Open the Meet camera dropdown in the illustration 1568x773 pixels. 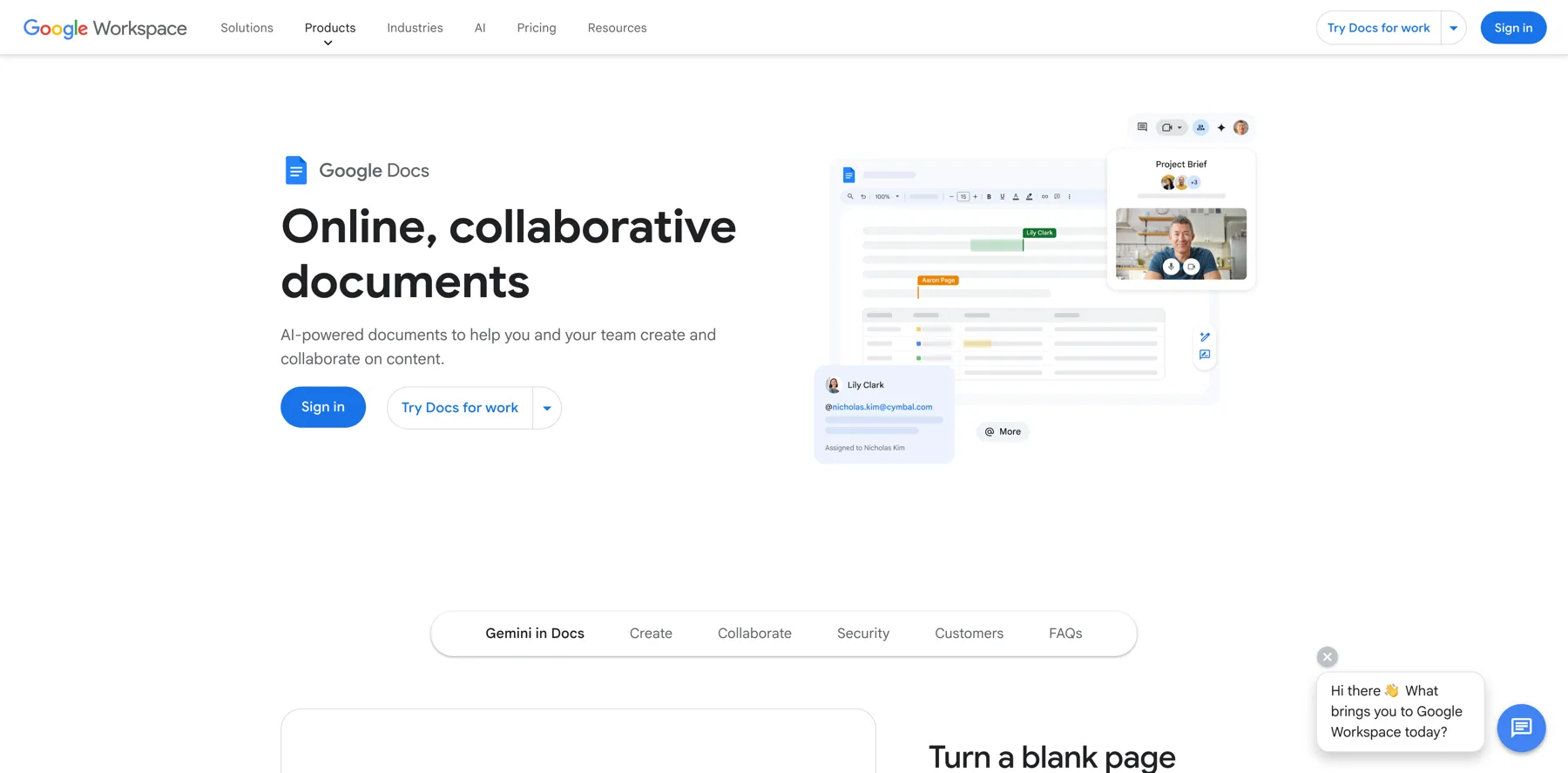pos(1172,127)
